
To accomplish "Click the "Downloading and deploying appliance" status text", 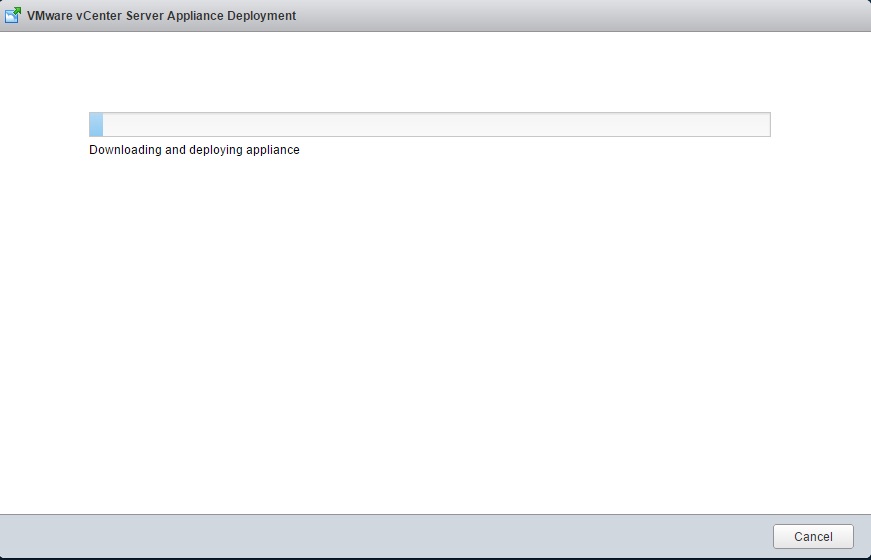I will 194,150.
